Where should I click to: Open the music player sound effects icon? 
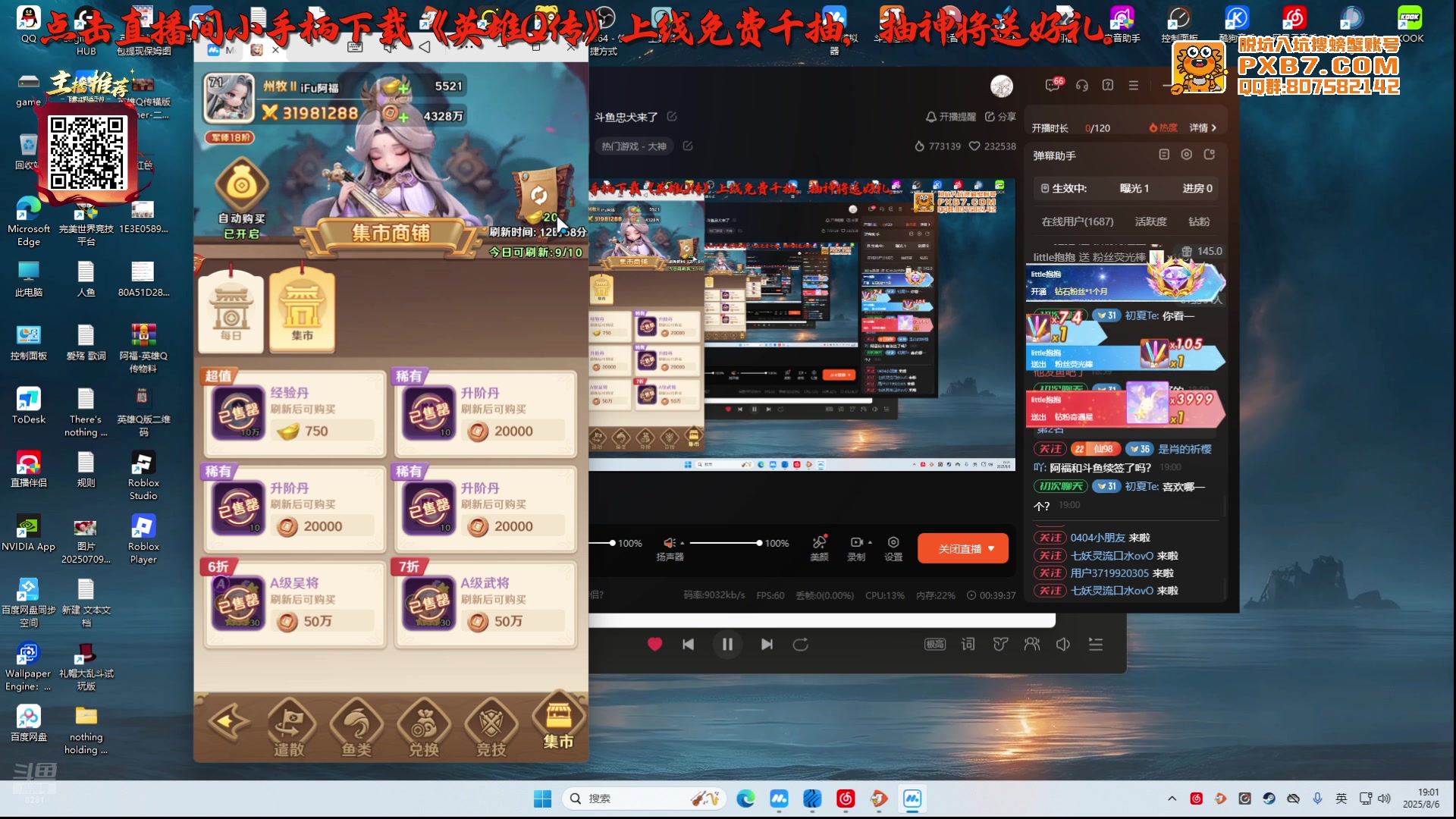pos(1000,645)
